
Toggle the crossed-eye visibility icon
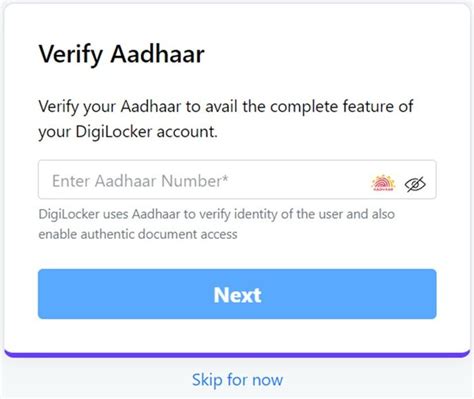click(415, 184)
